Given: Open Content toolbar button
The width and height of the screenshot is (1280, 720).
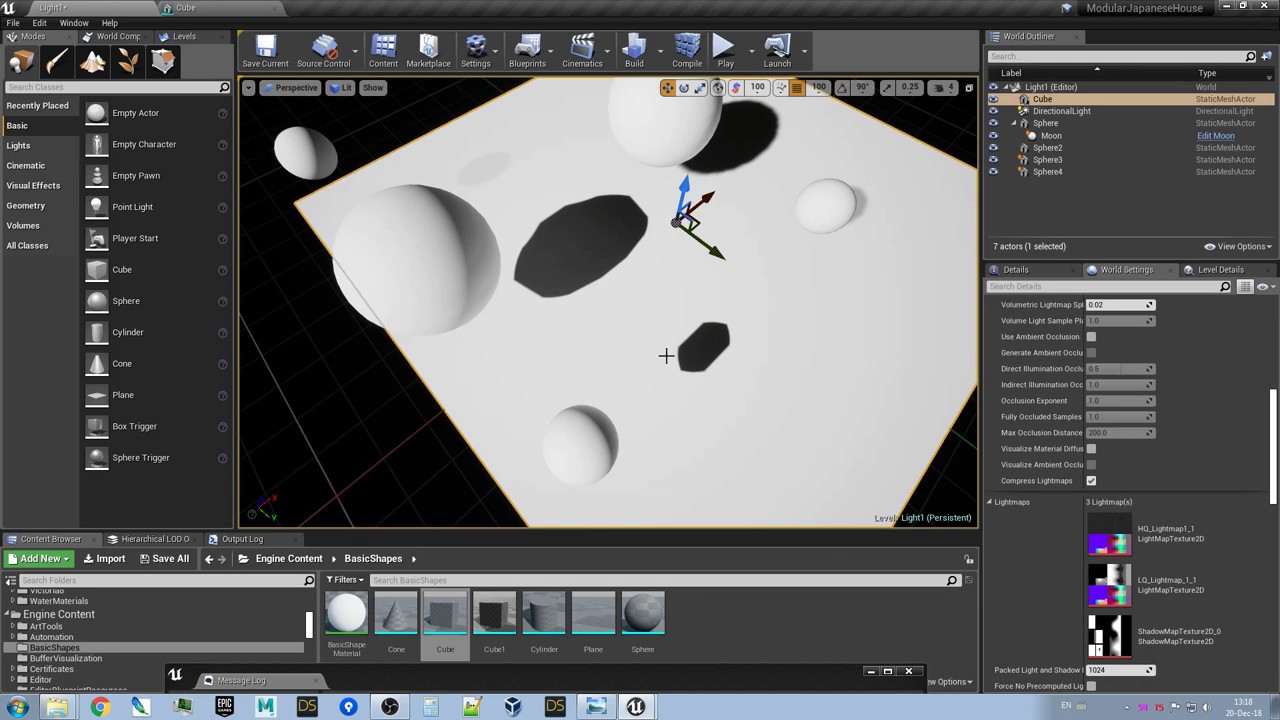Looking at the screenshot, I should (383, 51).
